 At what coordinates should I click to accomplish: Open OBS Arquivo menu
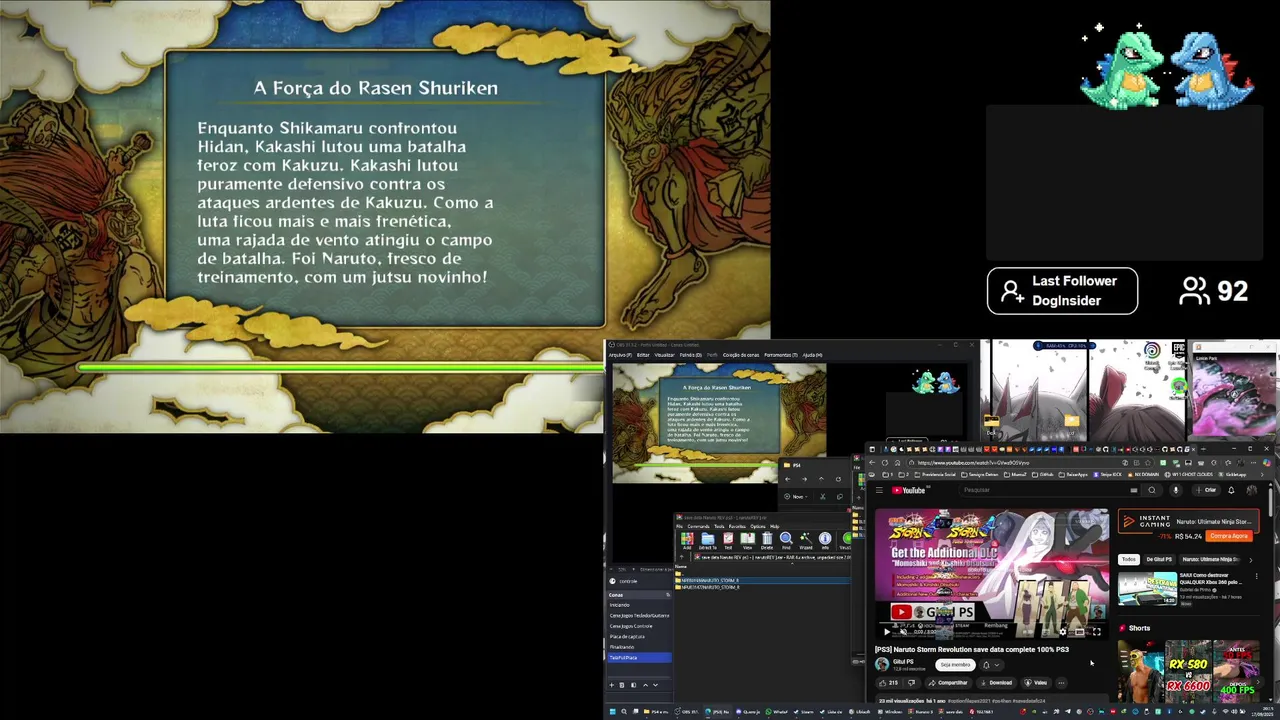point(619,355)
